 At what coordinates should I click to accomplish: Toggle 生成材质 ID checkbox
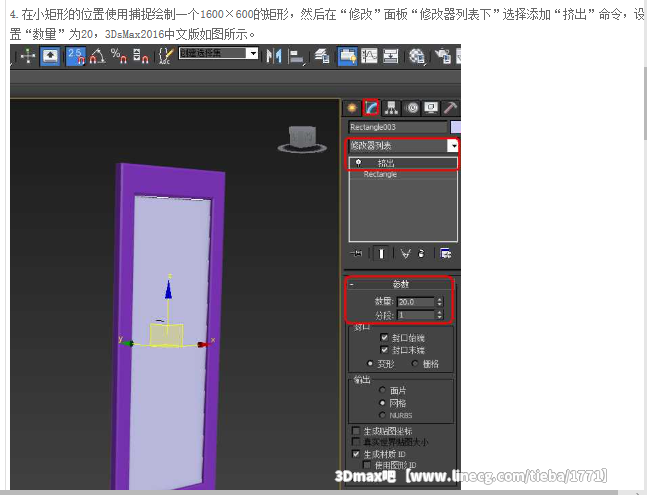356,454
